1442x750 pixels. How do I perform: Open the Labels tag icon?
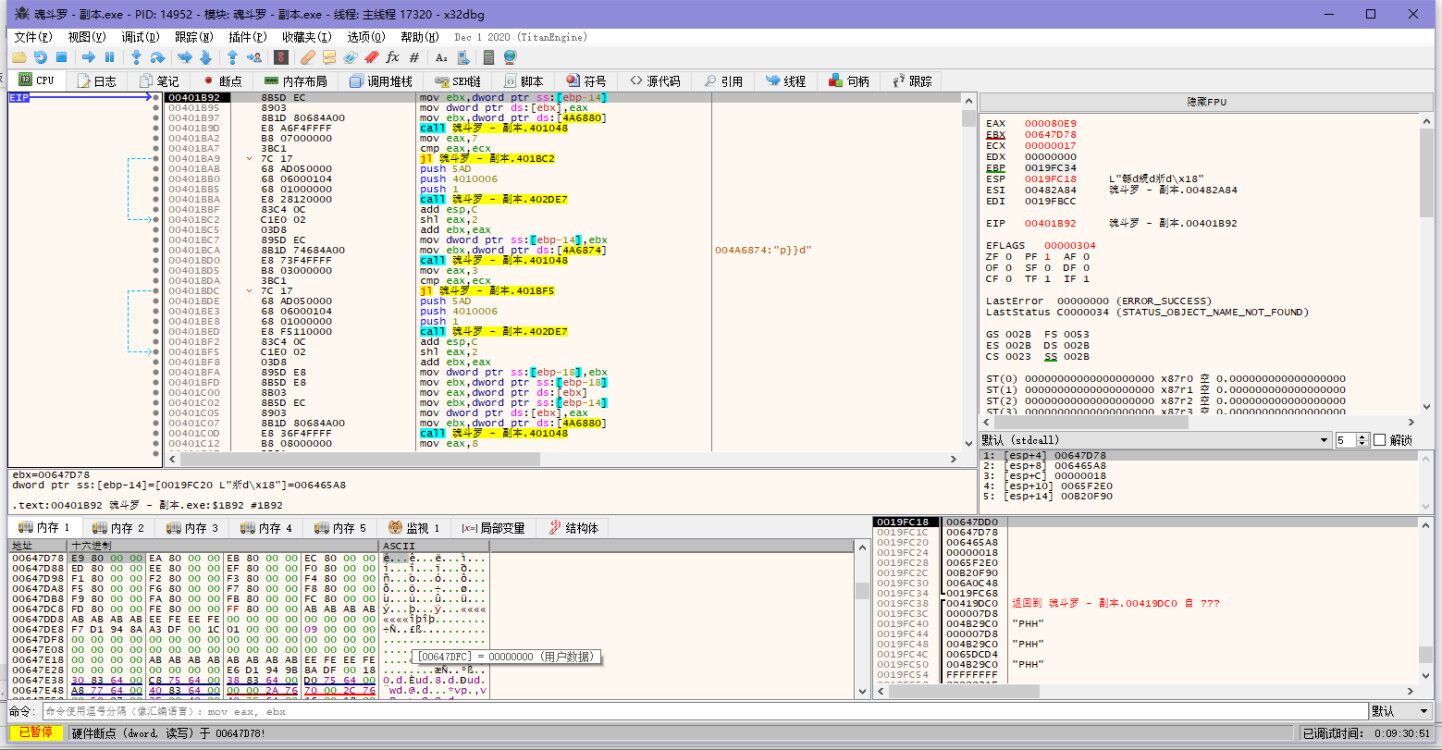350,57
